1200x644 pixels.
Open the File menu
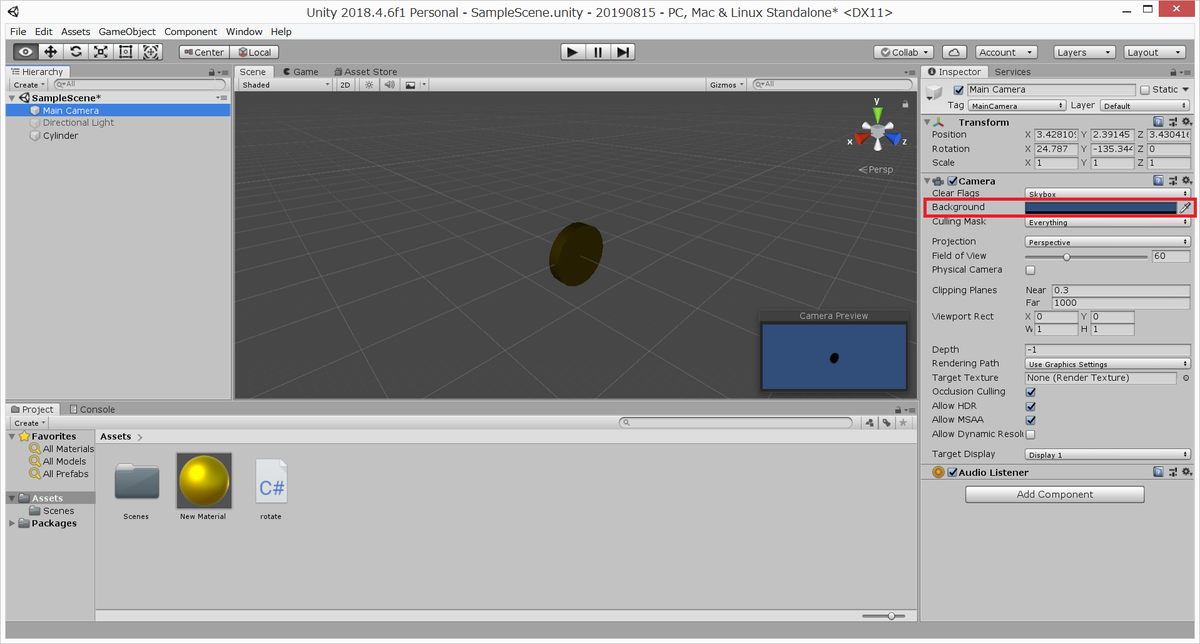coord(18,32)
